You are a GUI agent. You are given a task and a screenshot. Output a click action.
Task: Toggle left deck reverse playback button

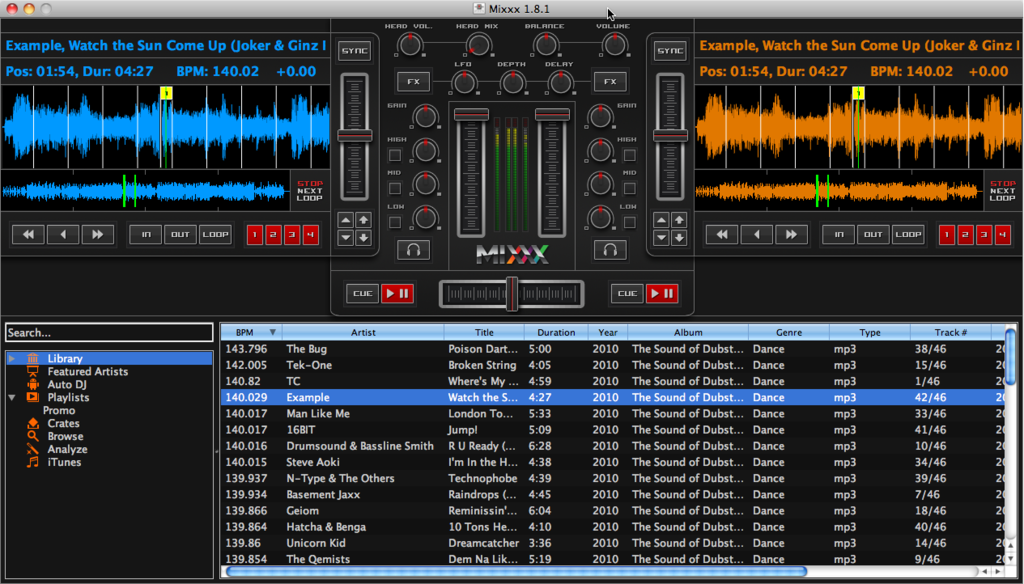pyautogui.click(x=63, y=235)
